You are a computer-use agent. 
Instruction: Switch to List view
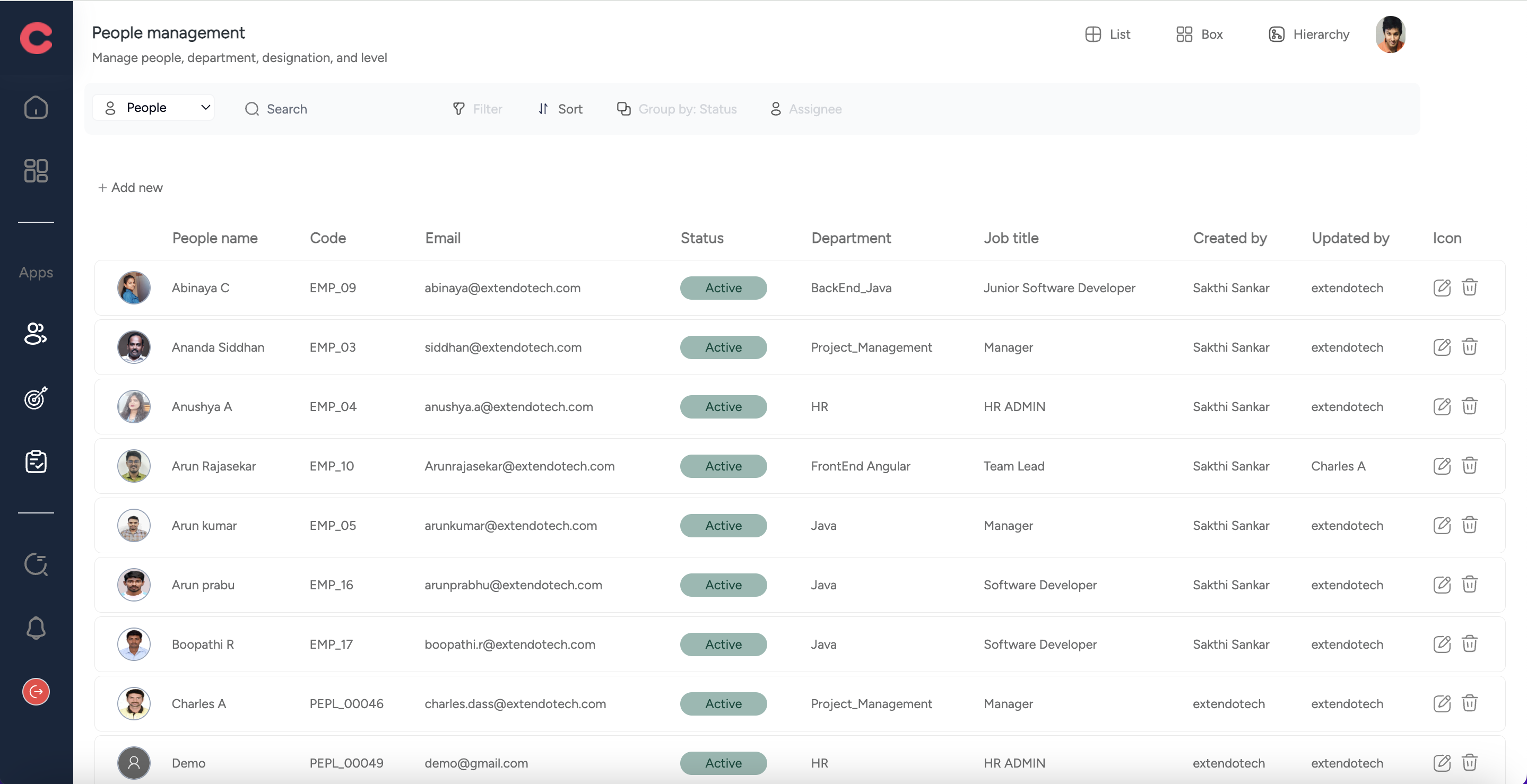(x=1107, y=34)
